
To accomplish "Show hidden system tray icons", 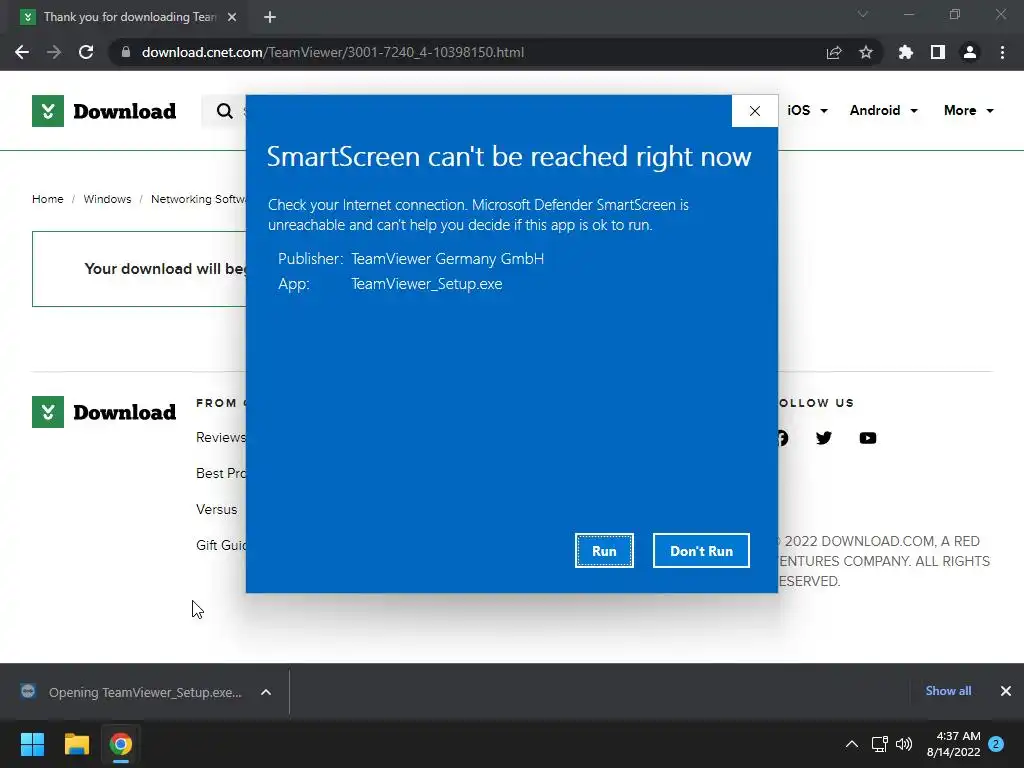I will click(x=852, y=744).
